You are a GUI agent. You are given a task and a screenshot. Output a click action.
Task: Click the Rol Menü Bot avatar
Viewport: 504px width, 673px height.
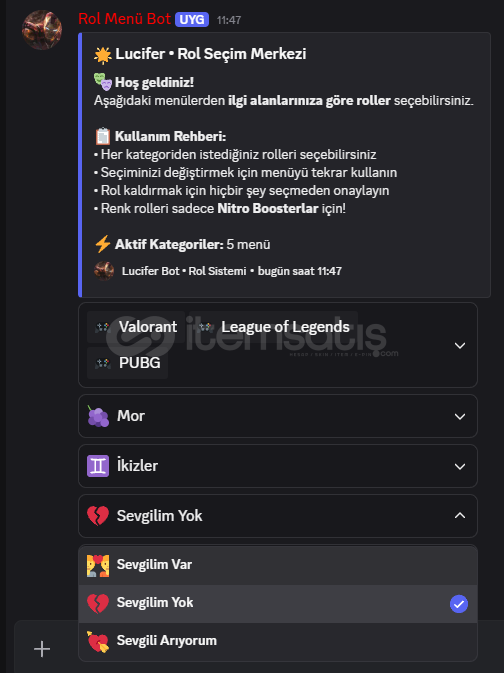pos(42,30)
